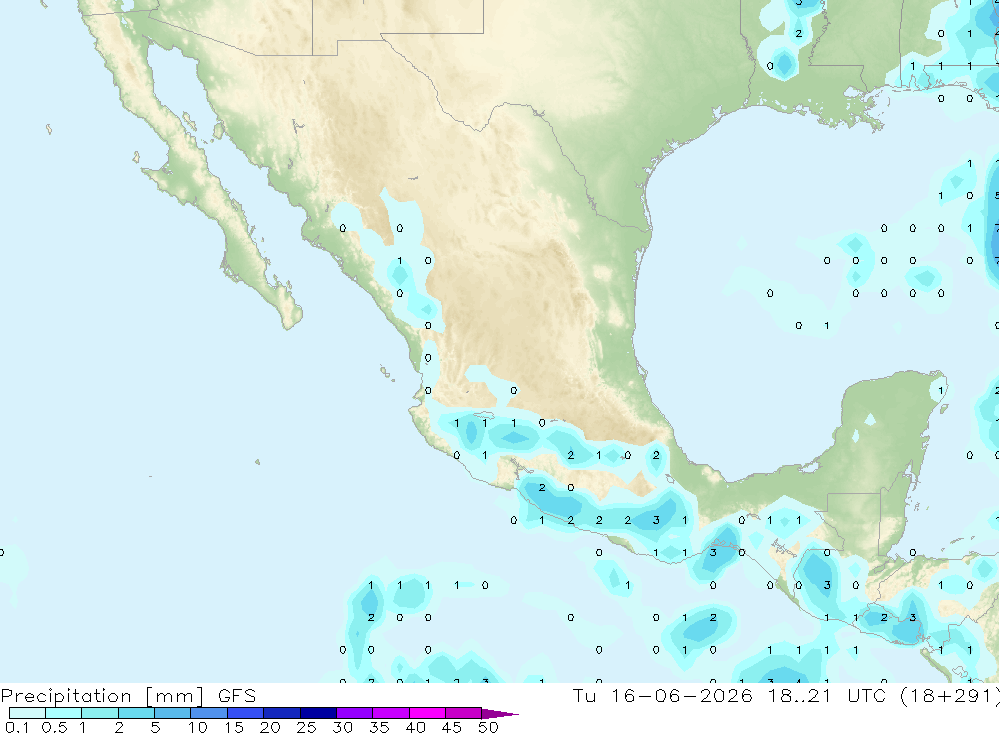Select the legend swatch between 10 and 15
The image size is (1000, 733).
point(209,713)
